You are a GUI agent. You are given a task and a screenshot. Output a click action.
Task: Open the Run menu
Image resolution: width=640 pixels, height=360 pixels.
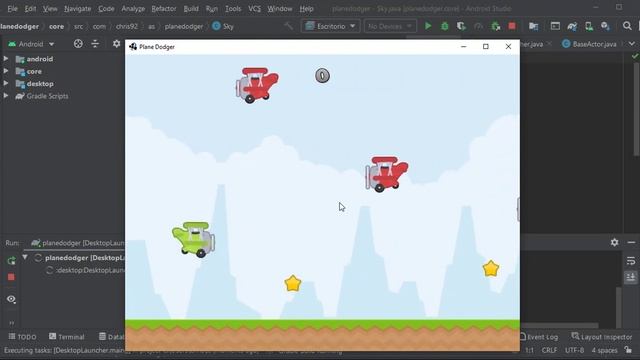(212, 9)
